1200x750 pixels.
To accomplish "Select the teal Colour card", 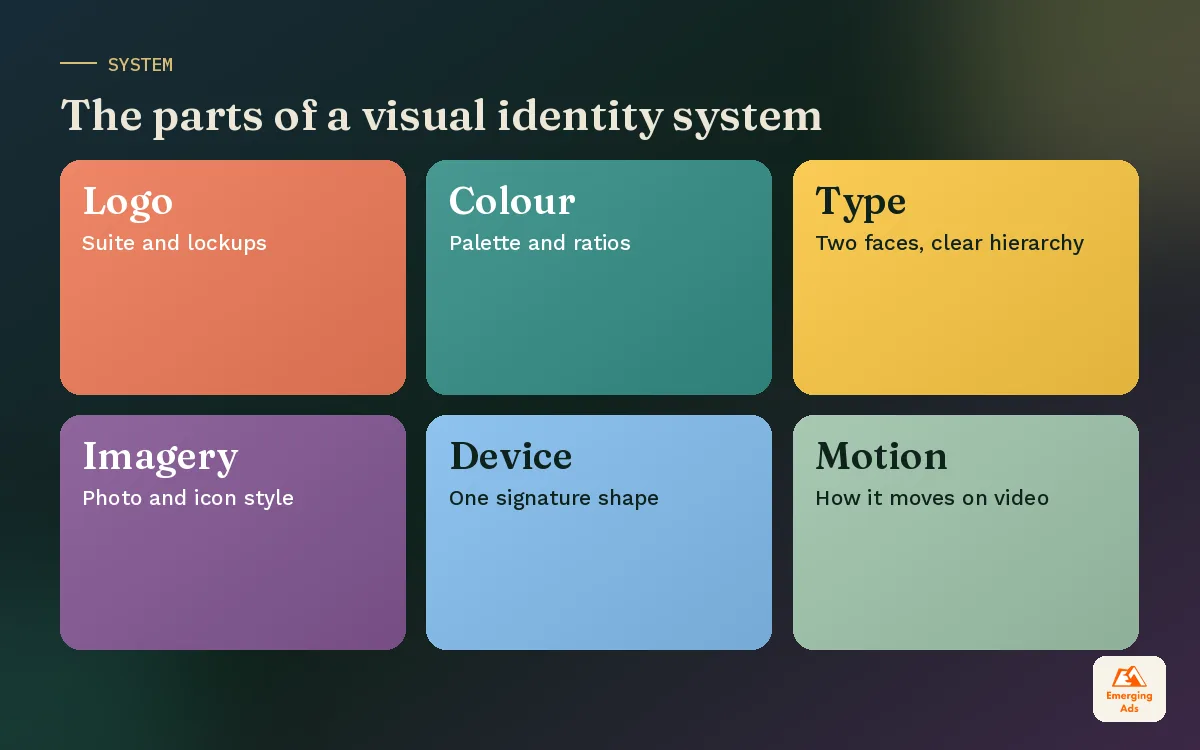I will (x=599, y=277).
